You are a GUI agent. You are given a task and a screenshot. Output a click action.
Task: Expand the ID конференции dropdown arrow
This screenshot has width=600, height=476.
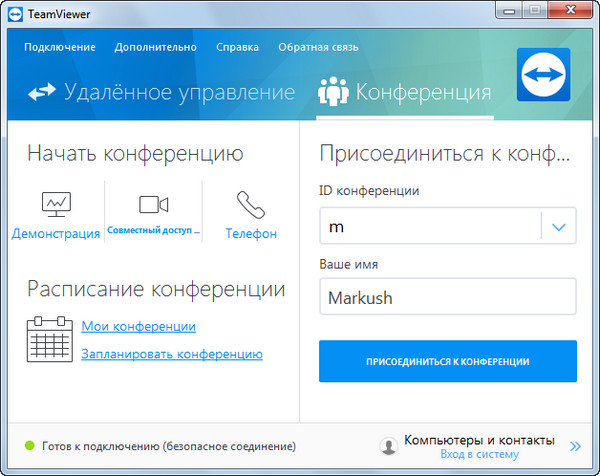(x=559, y=227)
